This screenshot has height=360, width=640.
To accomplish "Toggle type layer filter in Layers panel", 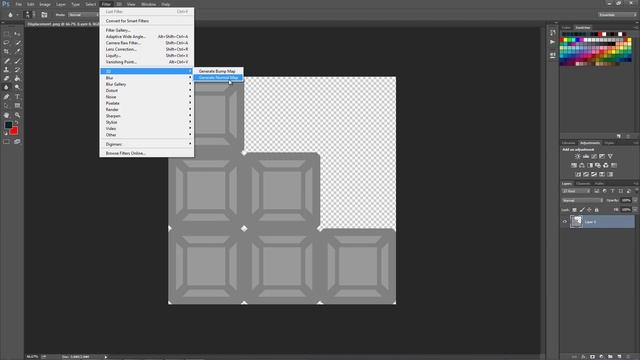I will coord(612,191).
